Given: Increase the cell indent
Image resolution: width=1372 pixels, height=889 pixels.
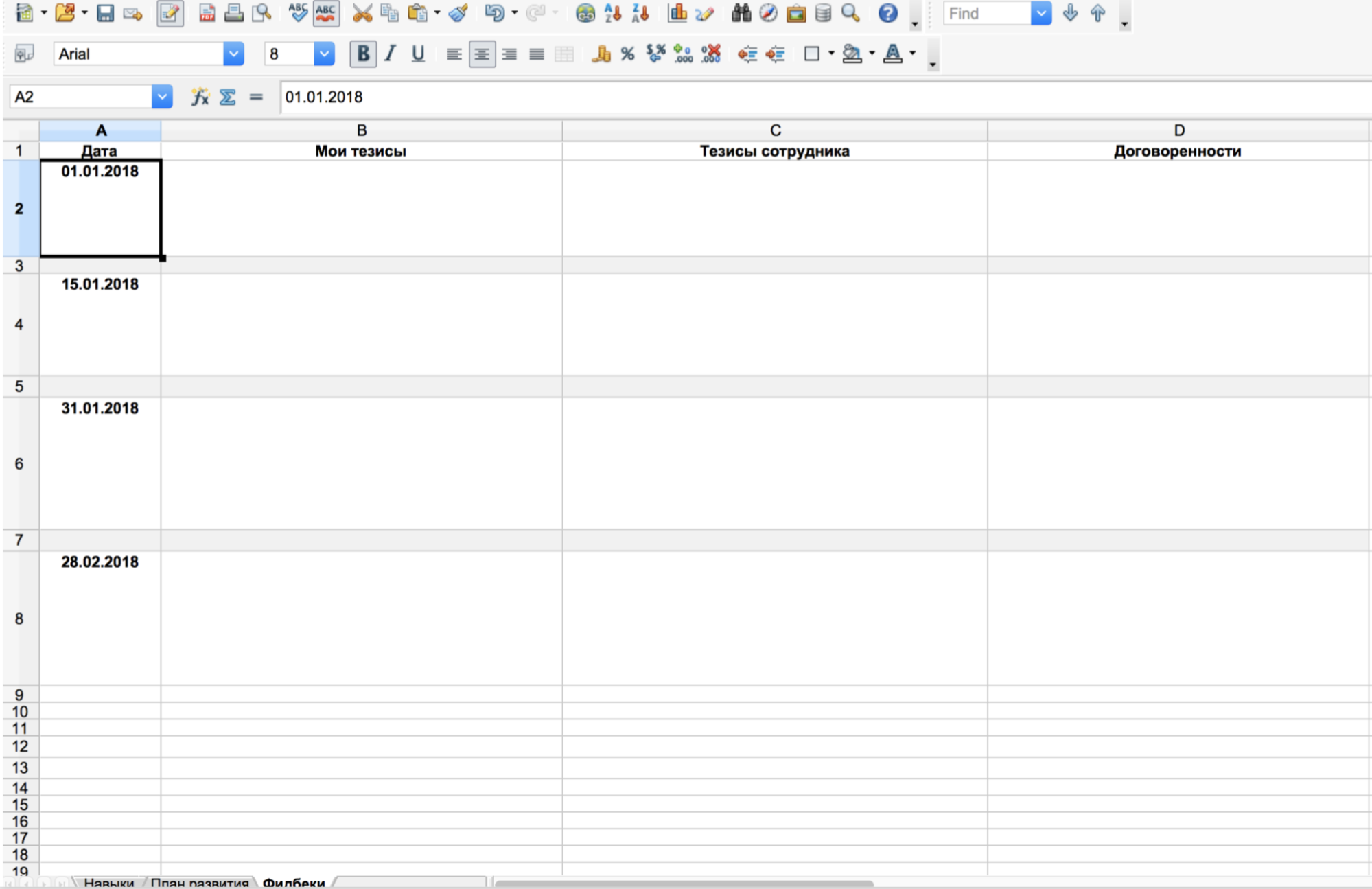Looking at the screenshot, I should pyautogui.click(x=775, y=54).
